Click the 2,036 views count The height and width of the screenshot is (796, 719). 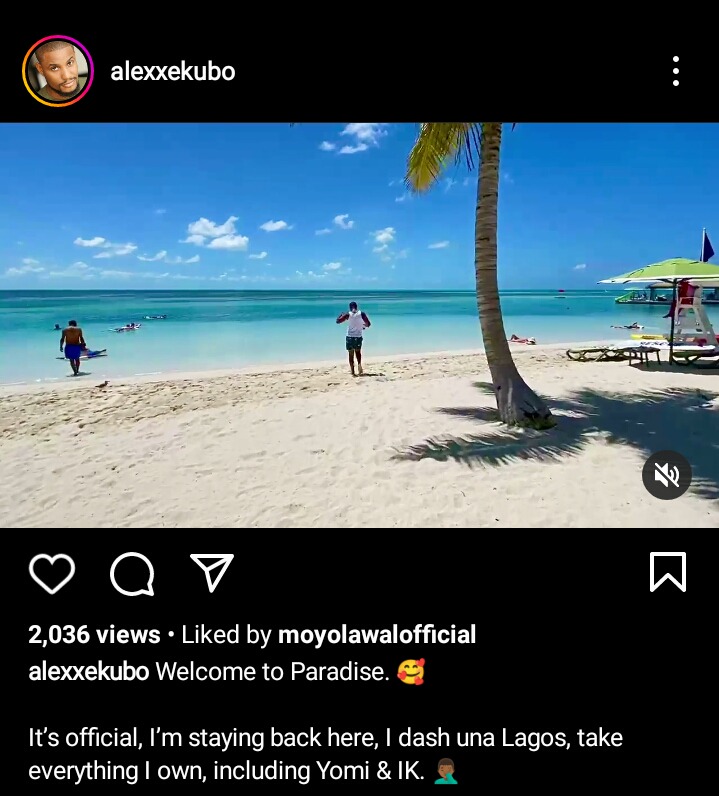94,635
